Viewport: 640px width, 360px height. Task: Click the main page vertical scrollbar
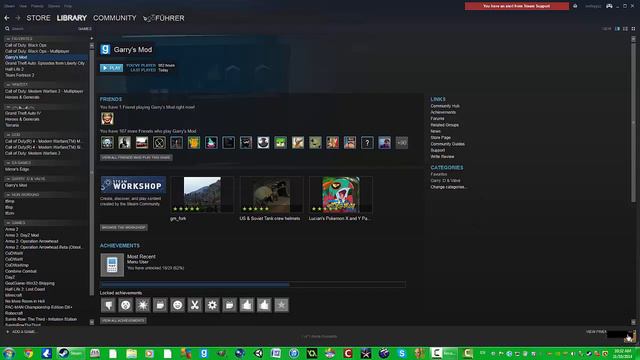tap(633, 122)
